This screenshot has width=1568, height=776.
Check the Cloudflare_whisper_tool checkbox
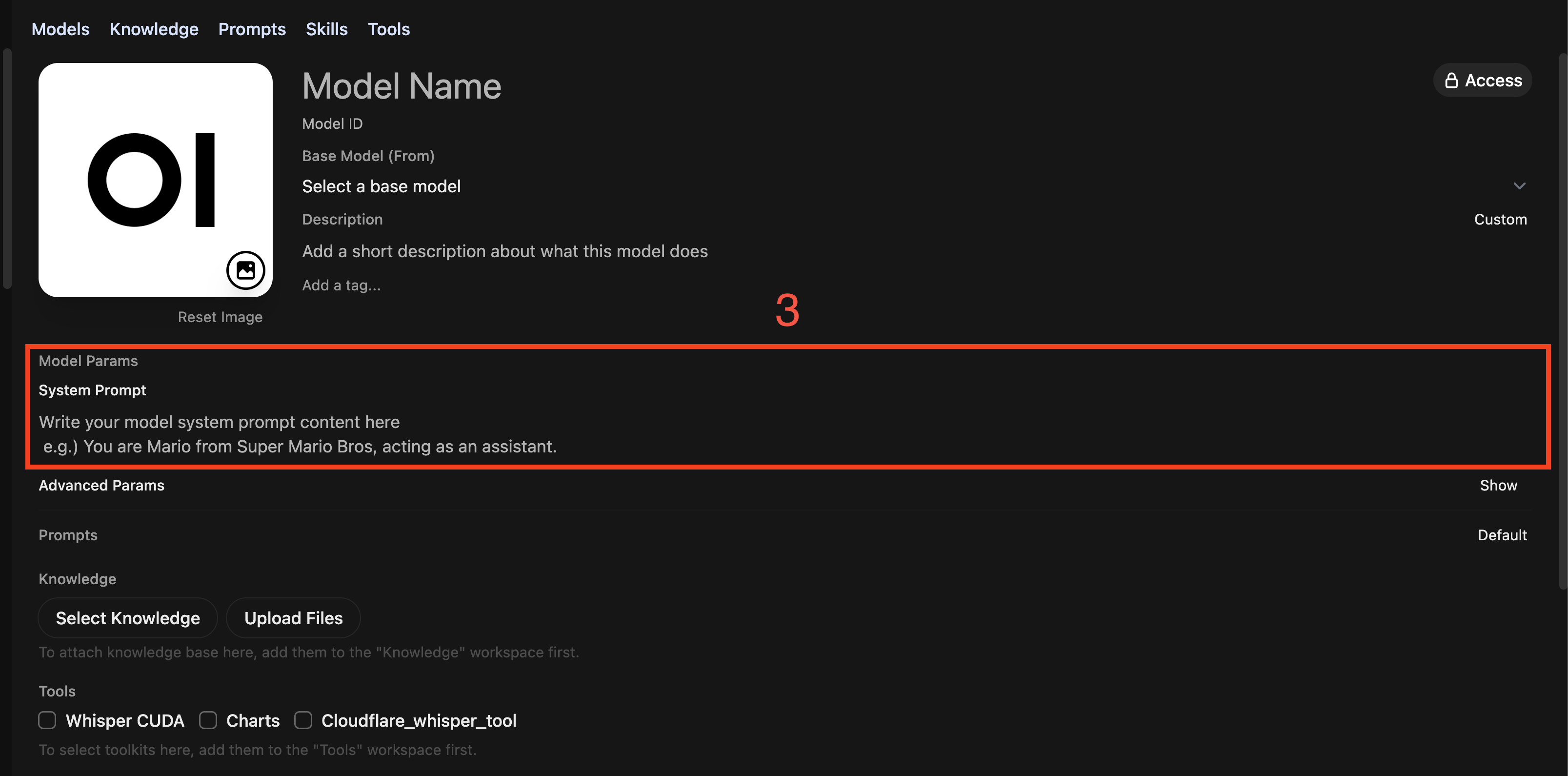pyautogui.click(x=302, y=720)
